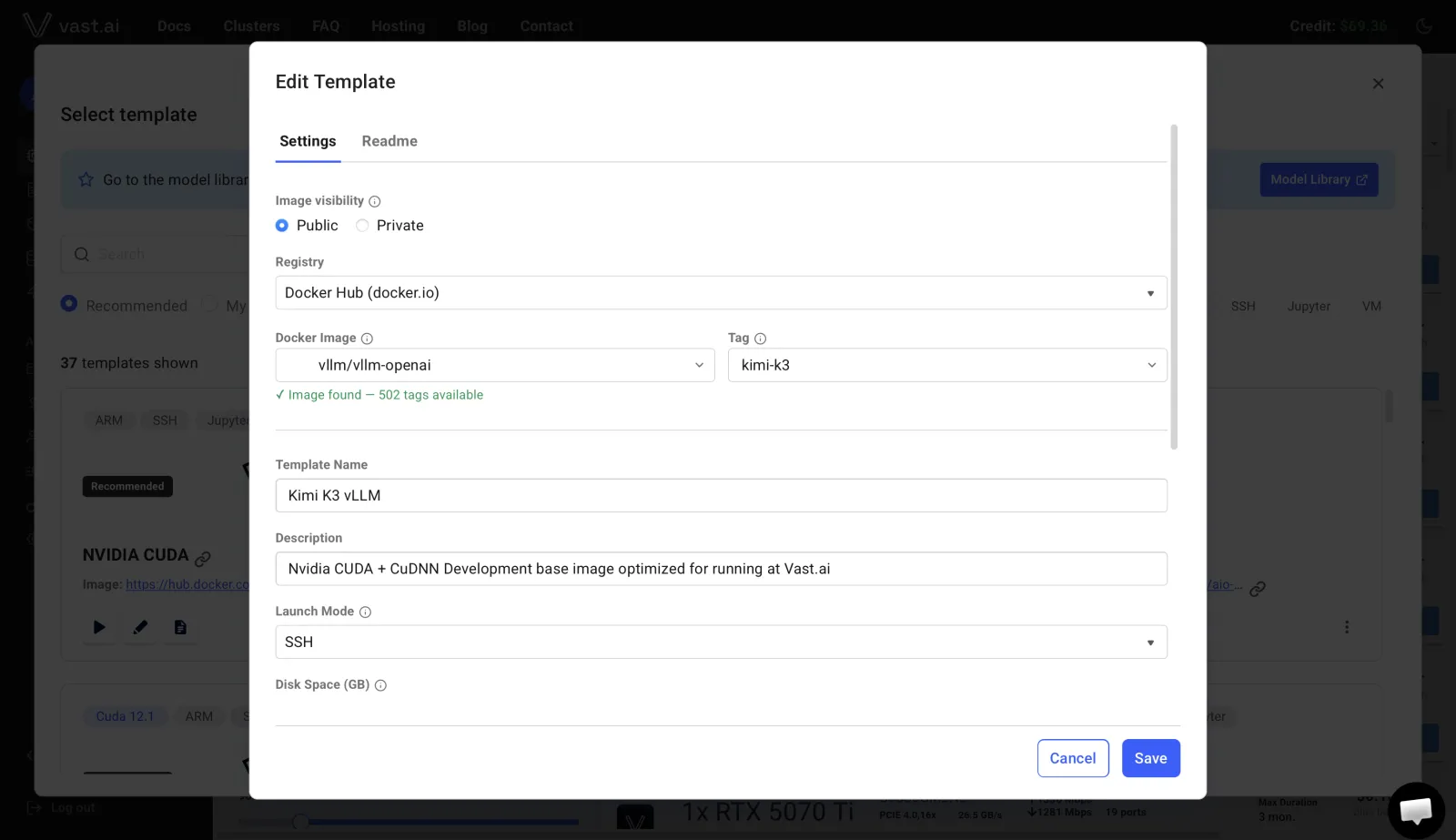Switch to the Settings tab
1456x840 pixels.
[308, 141]
